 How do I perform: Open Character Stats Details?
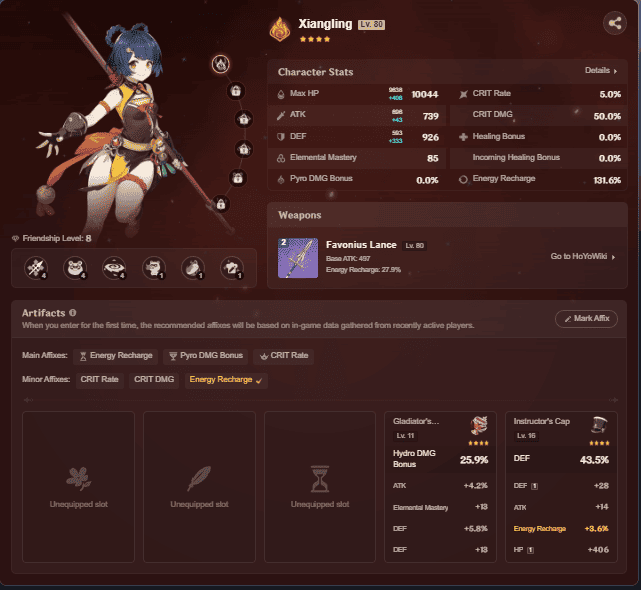pos(601,70)
